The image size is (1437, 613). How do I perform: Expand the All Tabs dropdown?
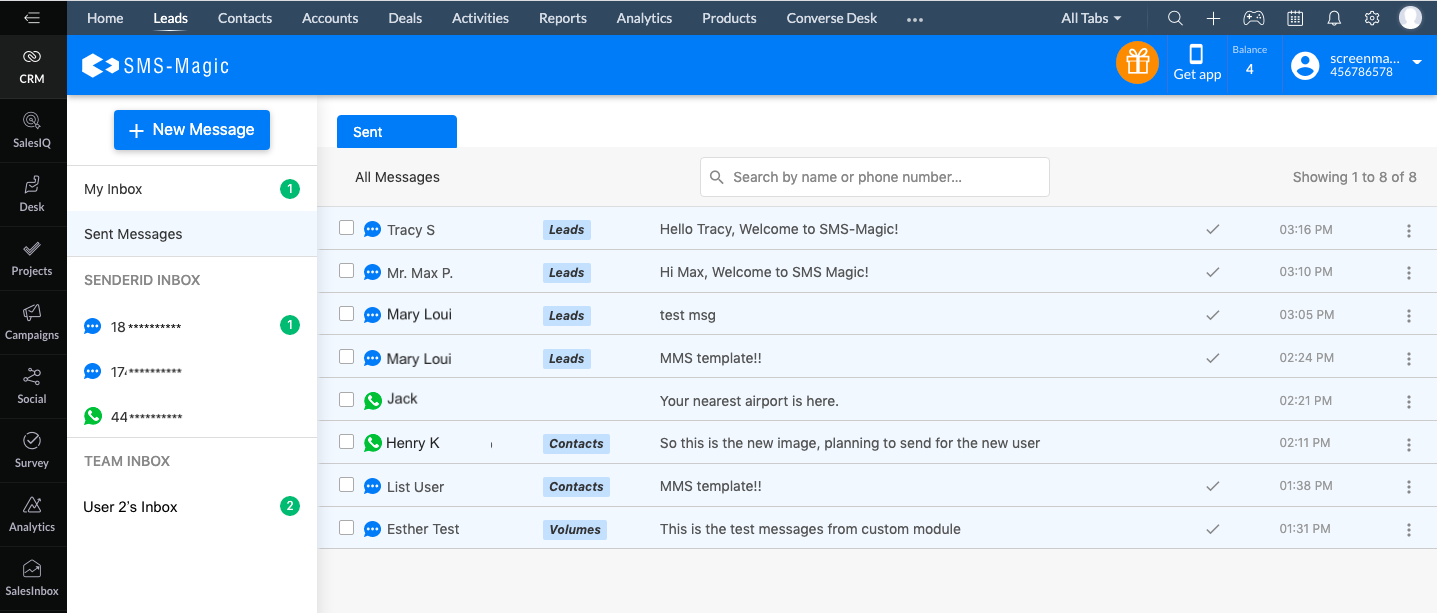coord(1090,17)
